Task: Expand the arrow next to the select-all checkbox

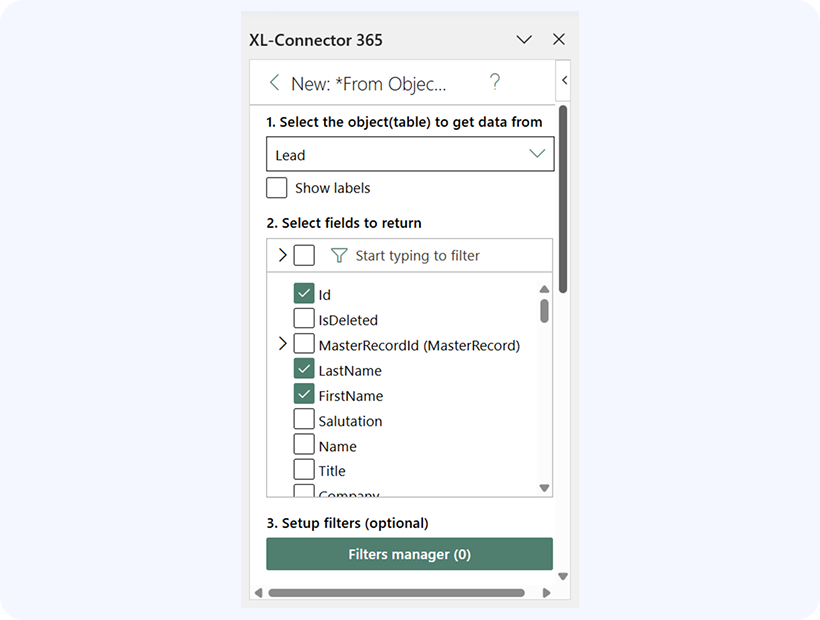Action: pyautogui.click(x=282, y=256)
